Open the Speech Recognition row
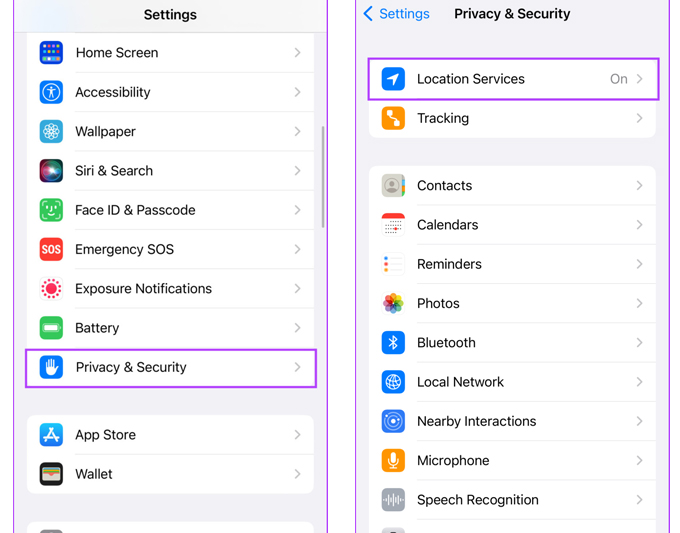 (x=512, y=499)
